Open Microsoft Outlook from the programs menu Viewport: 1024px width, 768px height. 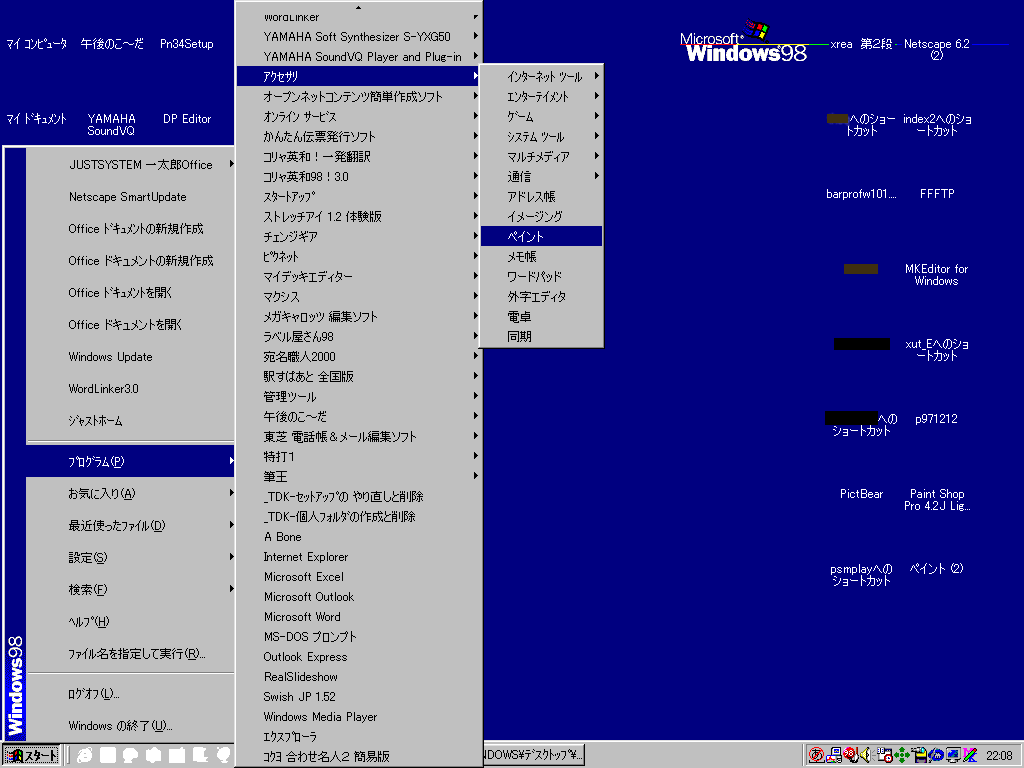point(359,597)
